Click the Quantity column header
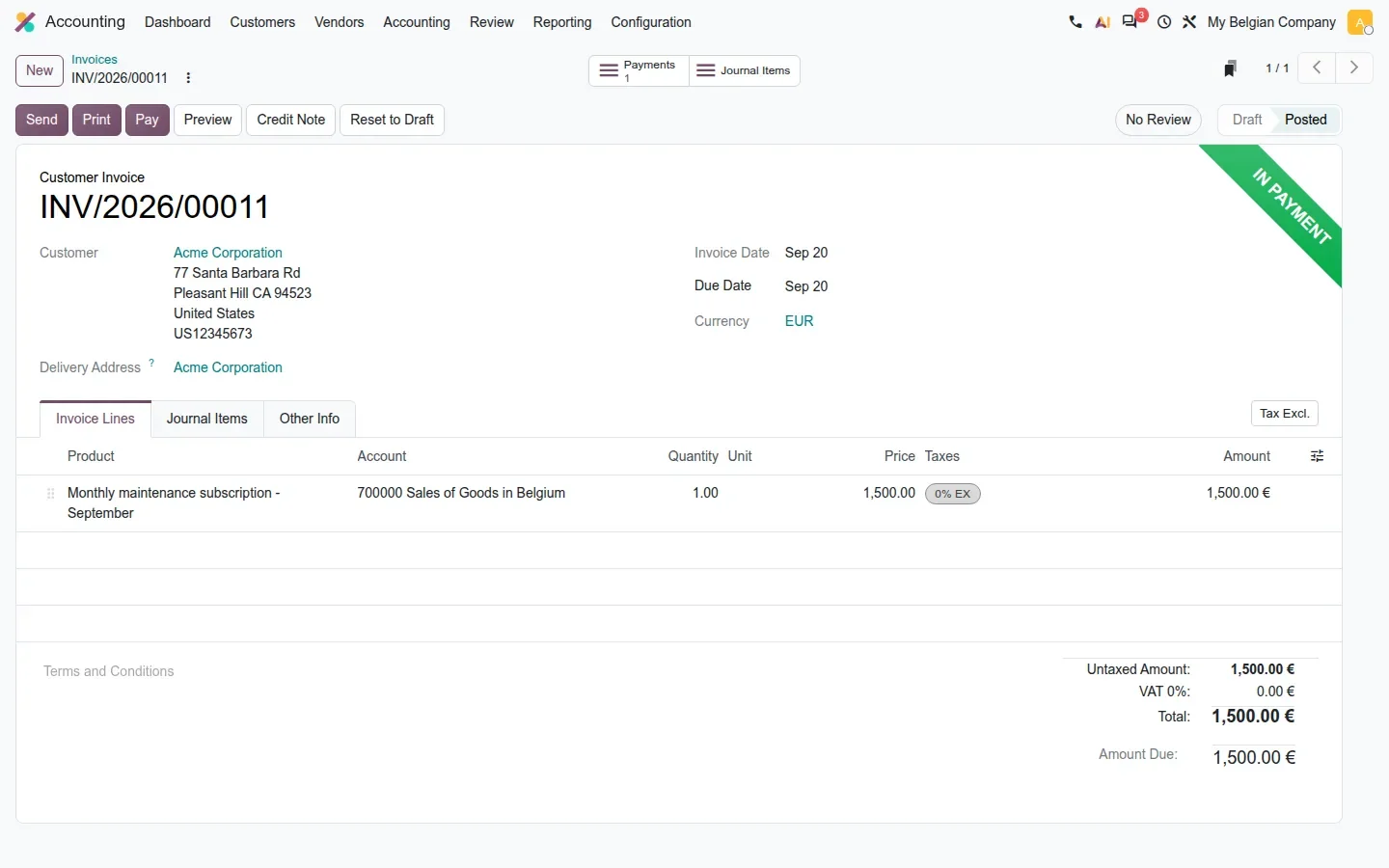This screenshot has height=868, width=1389. [694, 456]
